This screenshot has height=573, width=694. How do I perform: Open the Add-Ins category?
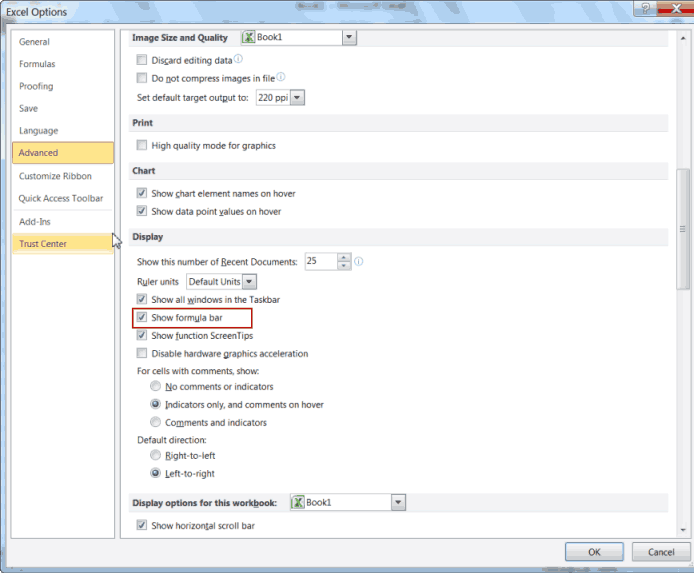tap(63, 222)
